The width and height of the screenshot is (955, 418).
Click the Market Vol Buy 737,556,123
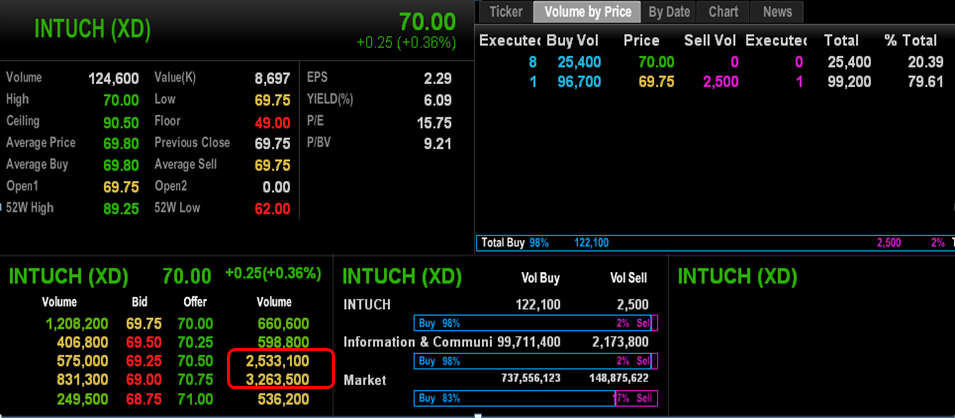pos(529,379)
